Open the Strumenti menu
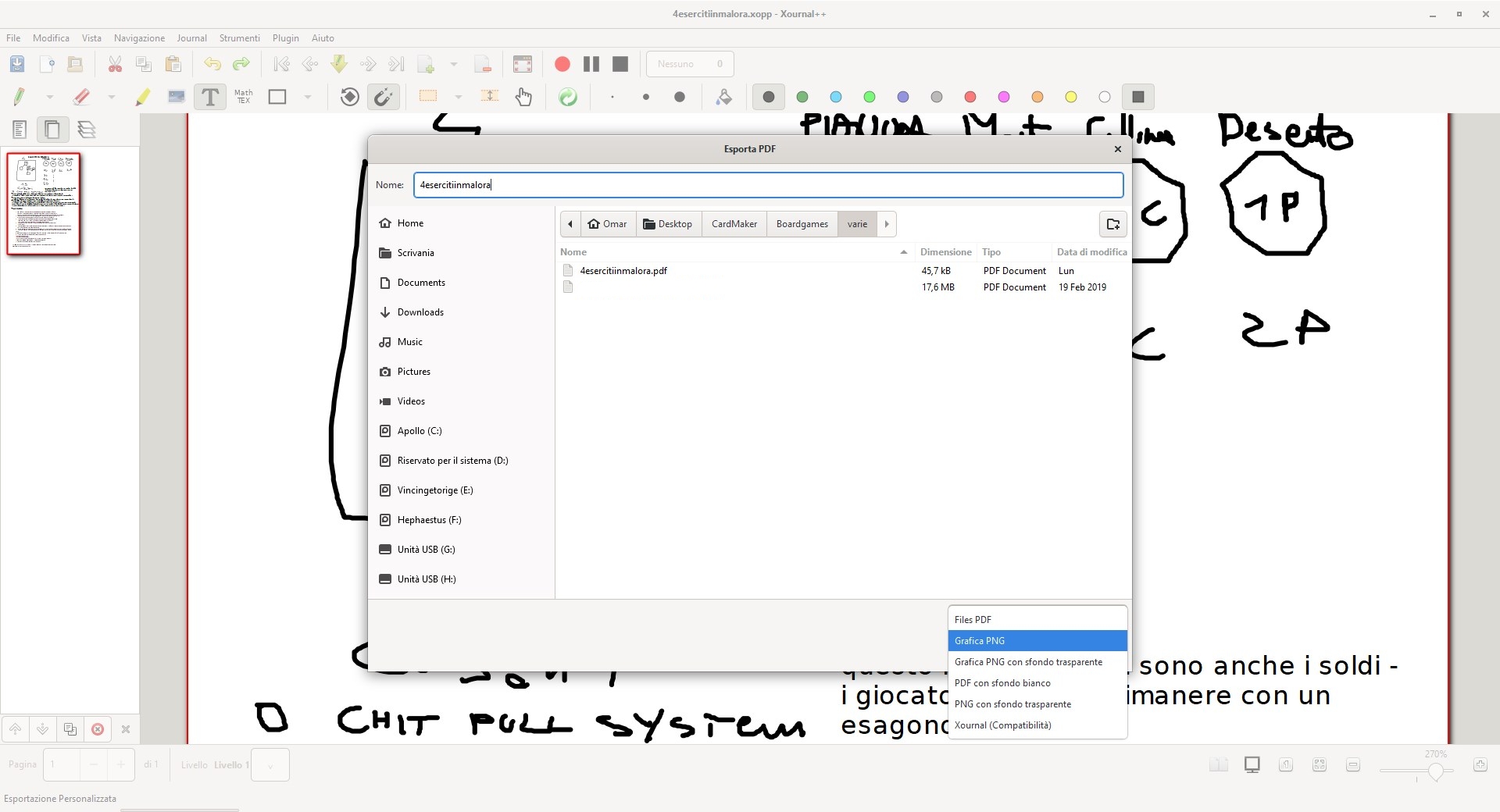The width and height of the screenshot is (1500, 812). pos(239,38)
